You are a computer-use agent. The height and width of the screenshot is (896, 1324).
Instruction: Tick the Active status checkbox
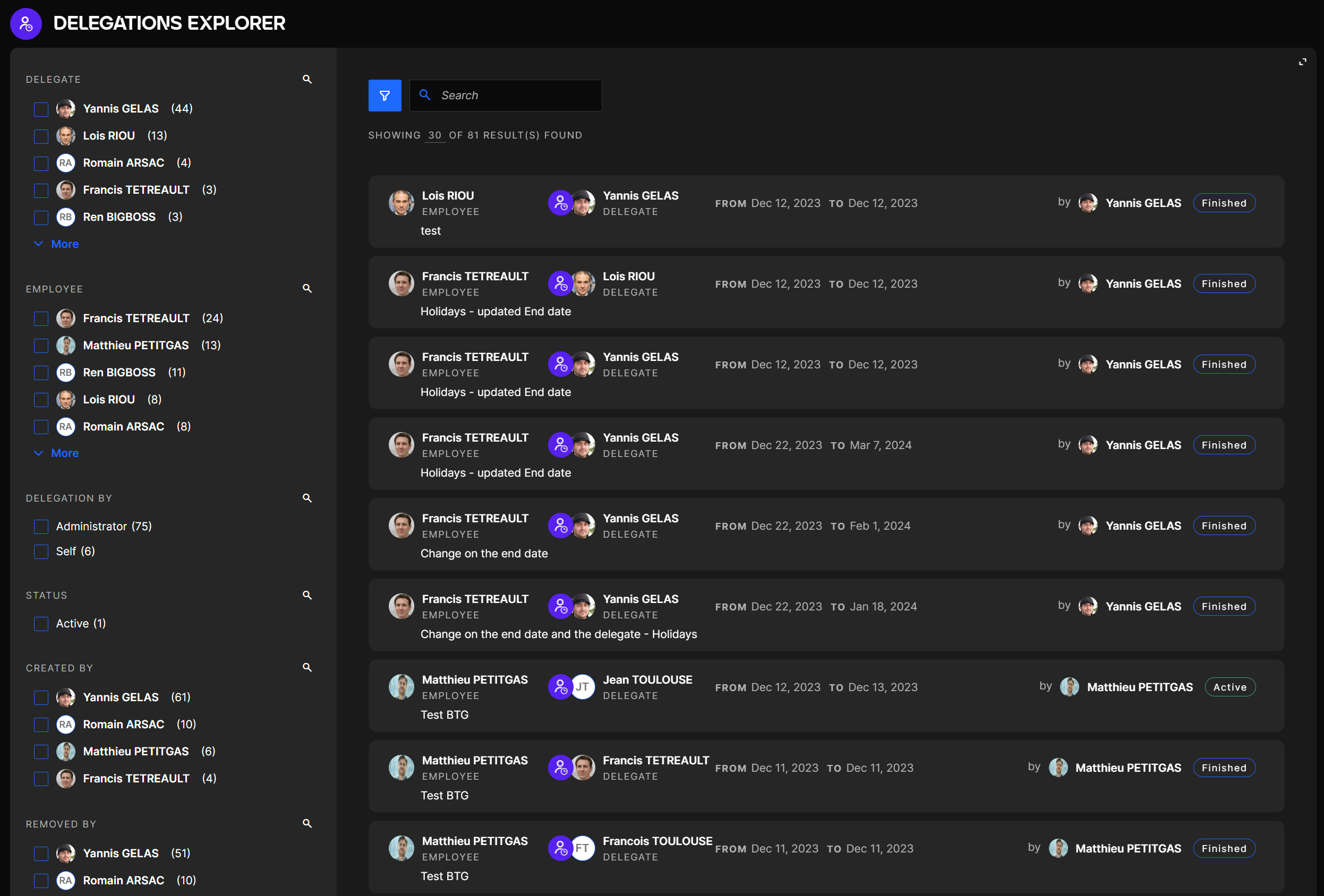point(41,623)
